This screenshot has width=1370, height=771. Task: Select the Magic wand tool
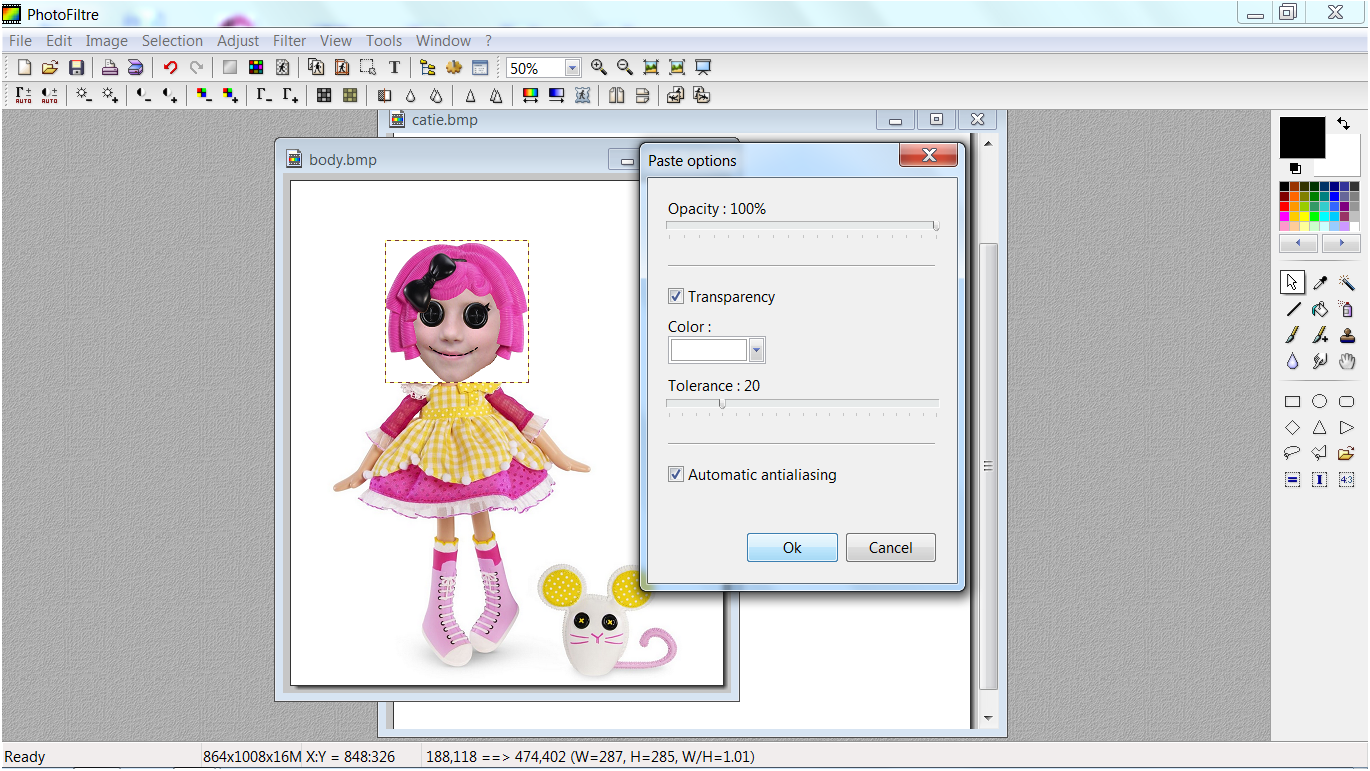[1347, 283]
